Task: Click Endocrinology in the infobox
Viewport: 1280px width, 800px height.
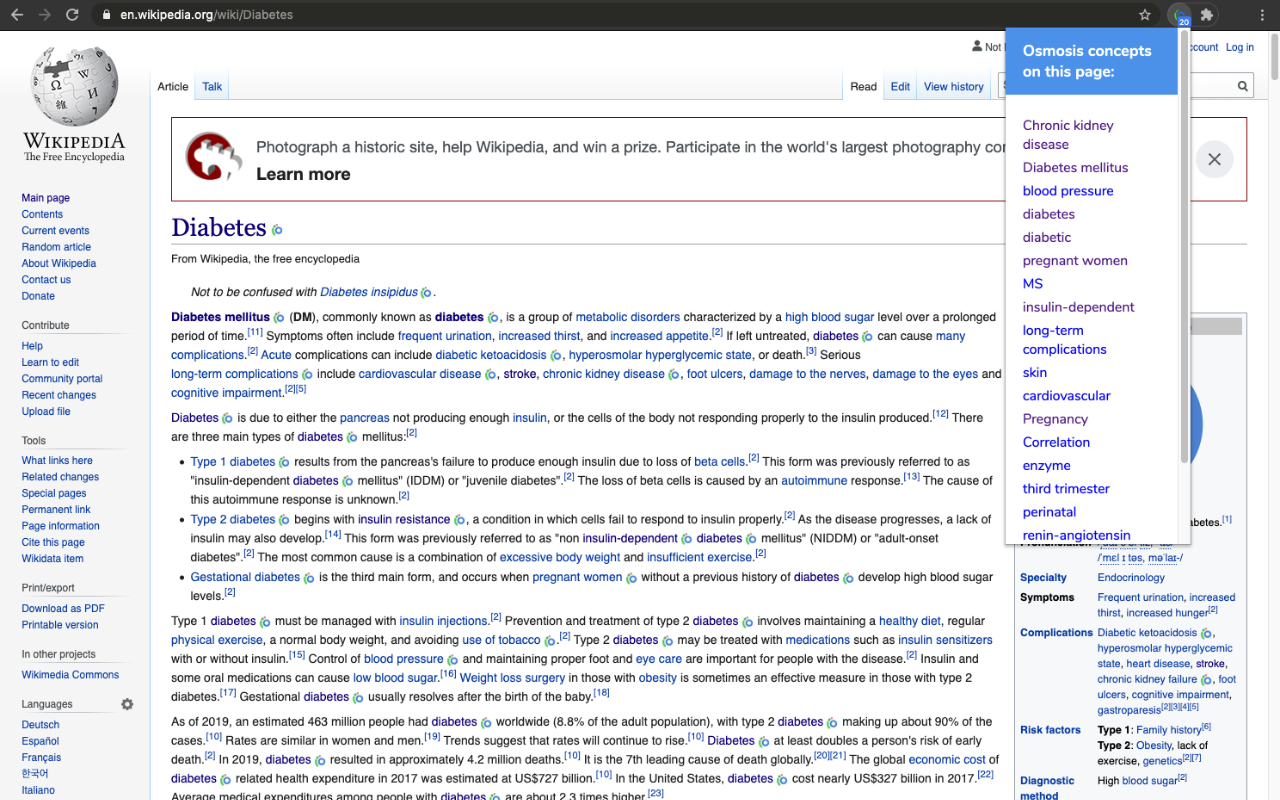Action: pyautogui.click(x=1131, y=577)
